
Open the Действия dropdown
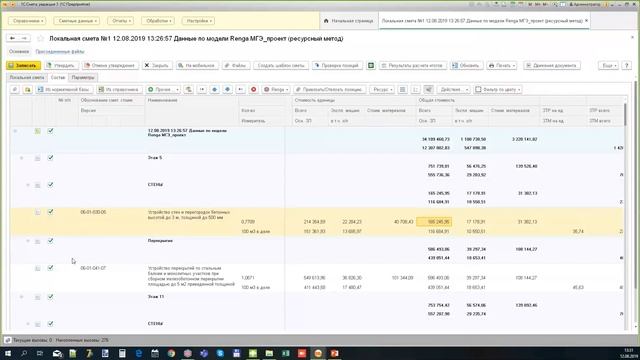point(453,89)
